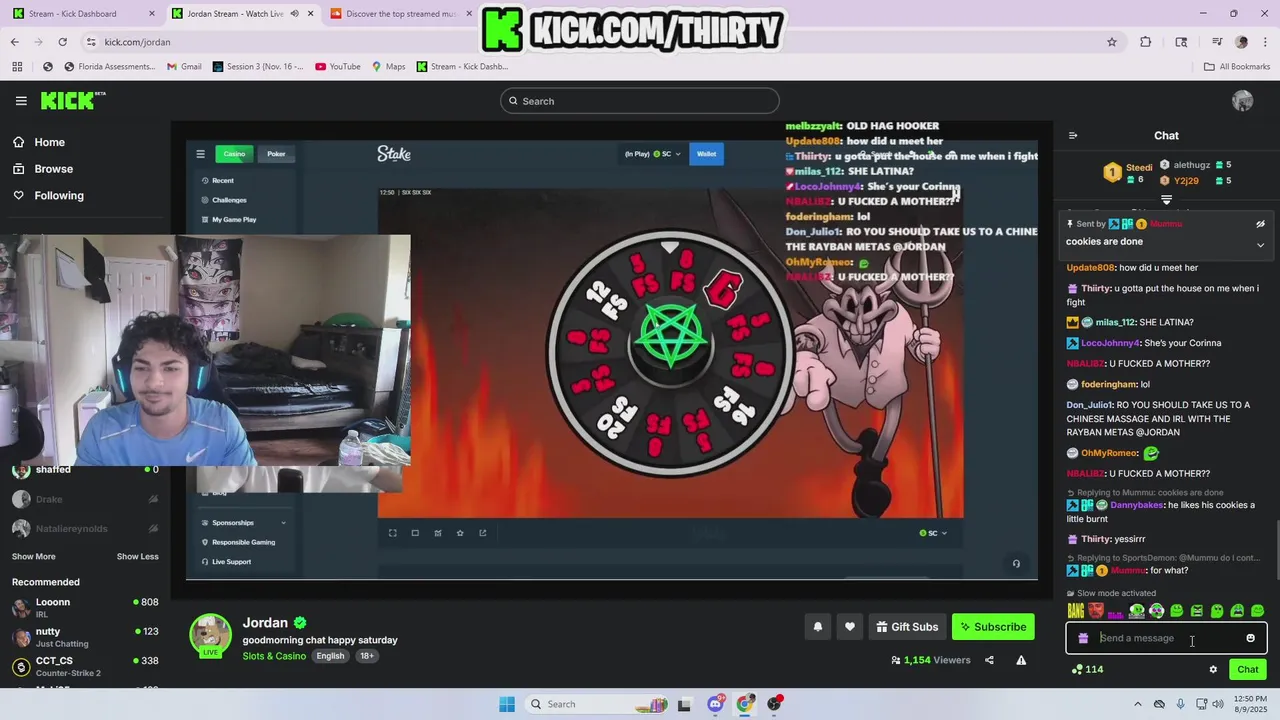
Task: Click the chat panel scrollbar
Action: click(x=1276, y=550)
